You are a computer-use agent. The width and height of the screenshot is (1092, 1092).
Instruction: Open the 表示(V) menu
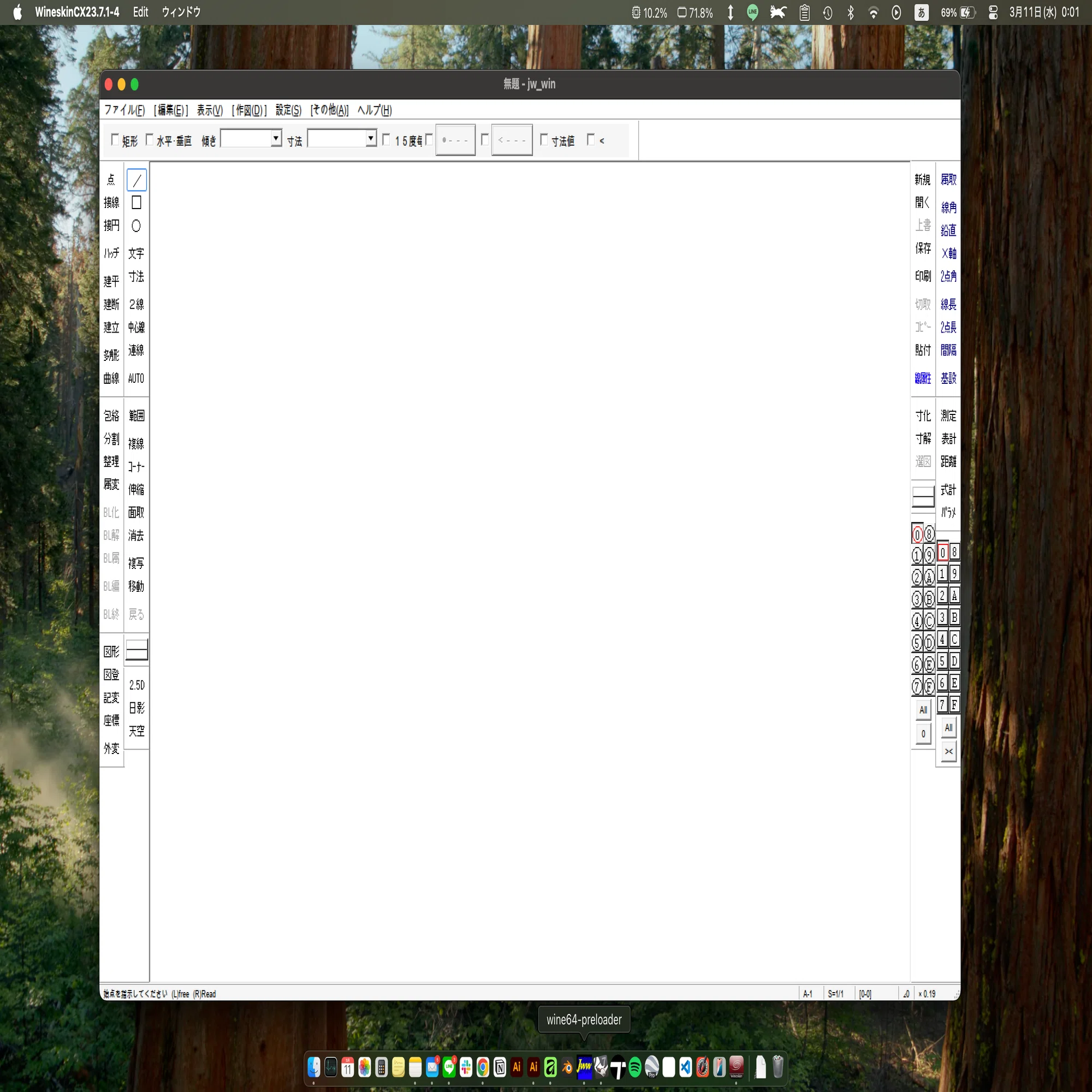pos(210,110)
